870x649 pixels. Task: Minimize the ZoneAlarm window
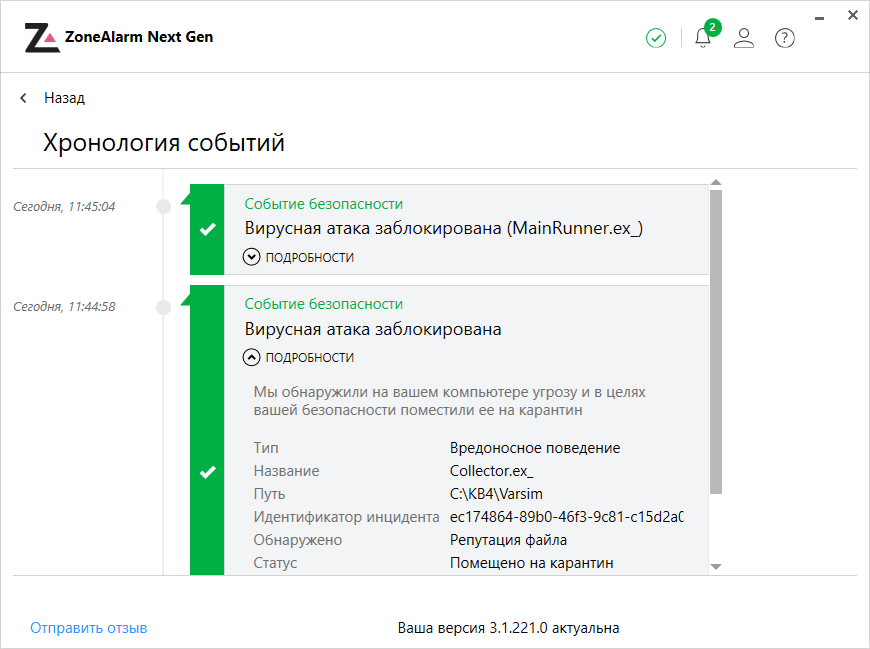820,19
